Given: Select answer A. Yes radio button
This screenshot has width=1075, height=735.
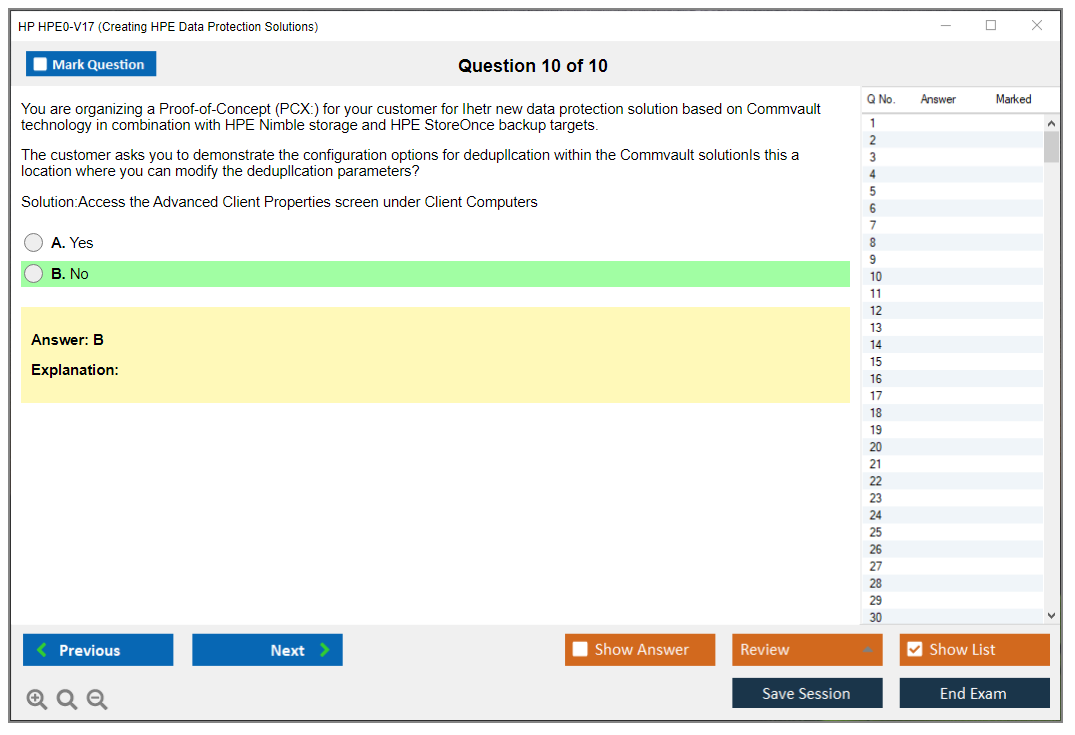Looking at the screenshot, I should click(x=34, y=243).
